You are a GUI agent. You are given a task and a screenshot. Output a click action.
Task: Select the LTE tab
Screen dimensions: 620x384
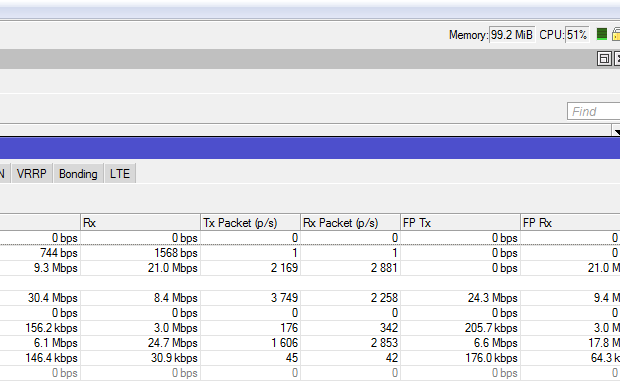click(120, 174)
